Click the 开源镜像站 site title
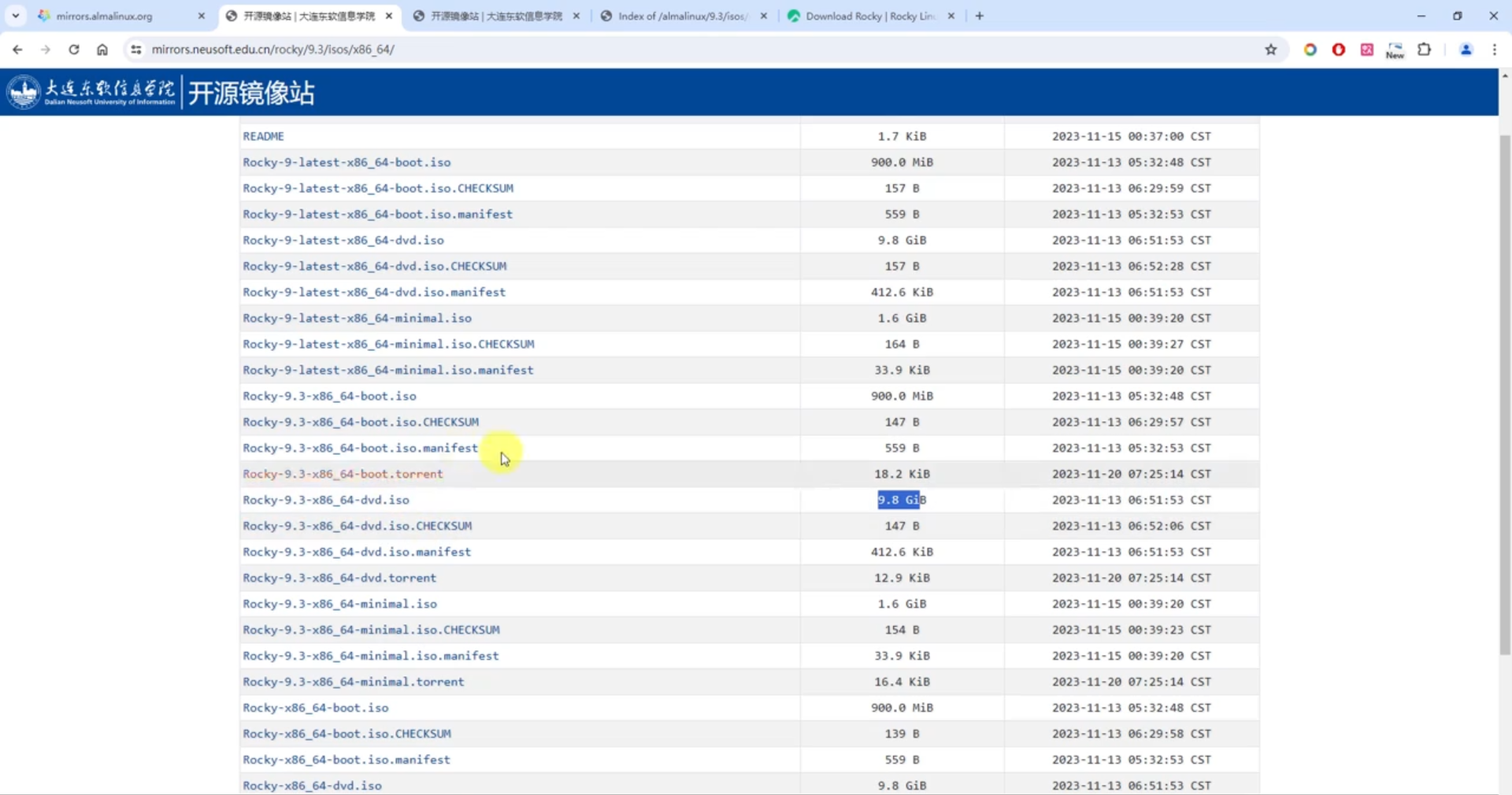This screenshot has width=1512, height=795. click(250, 93)
